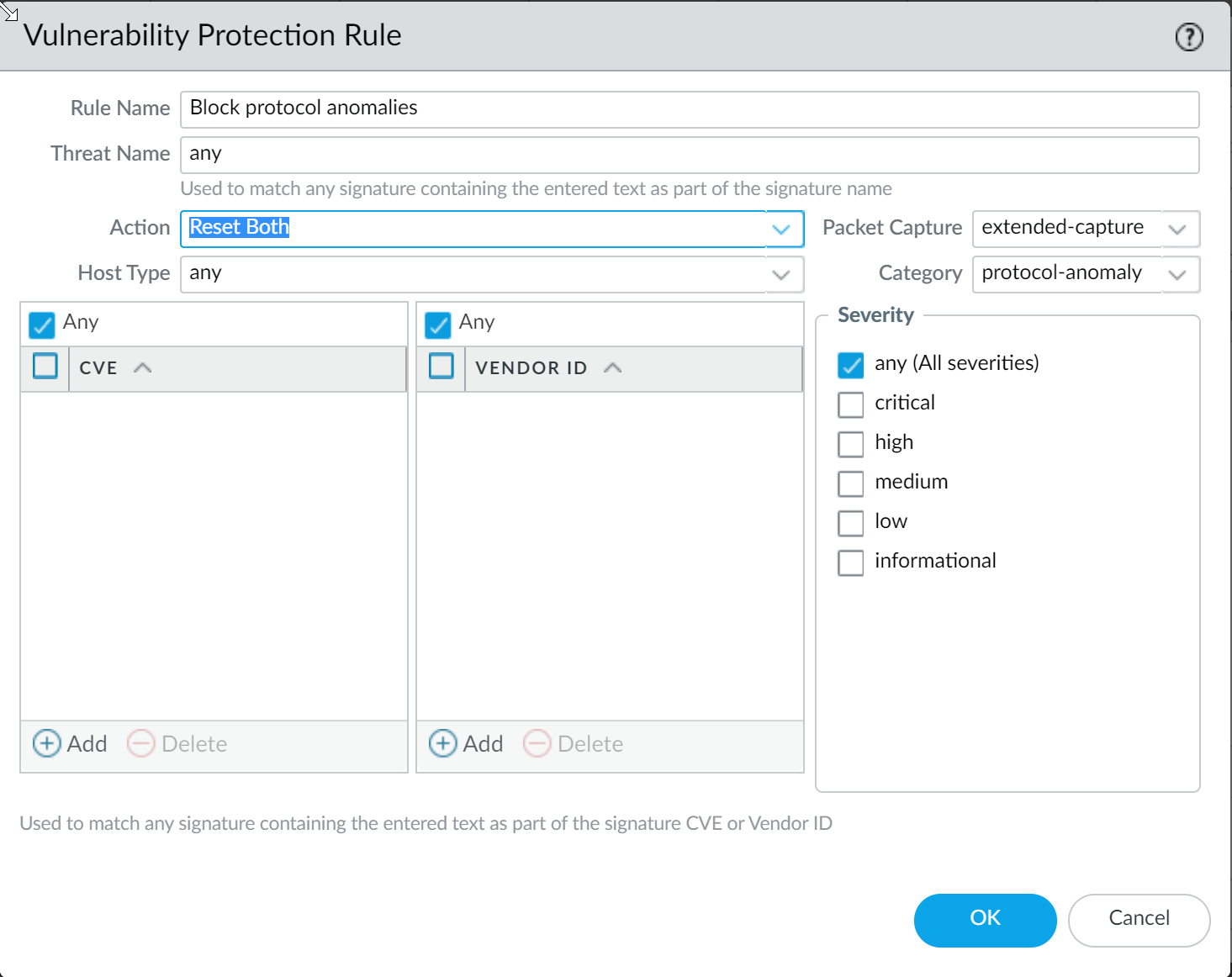Click the Add icon under Vendor ID list
This screenshot has height=977, width=1232.
443,743
